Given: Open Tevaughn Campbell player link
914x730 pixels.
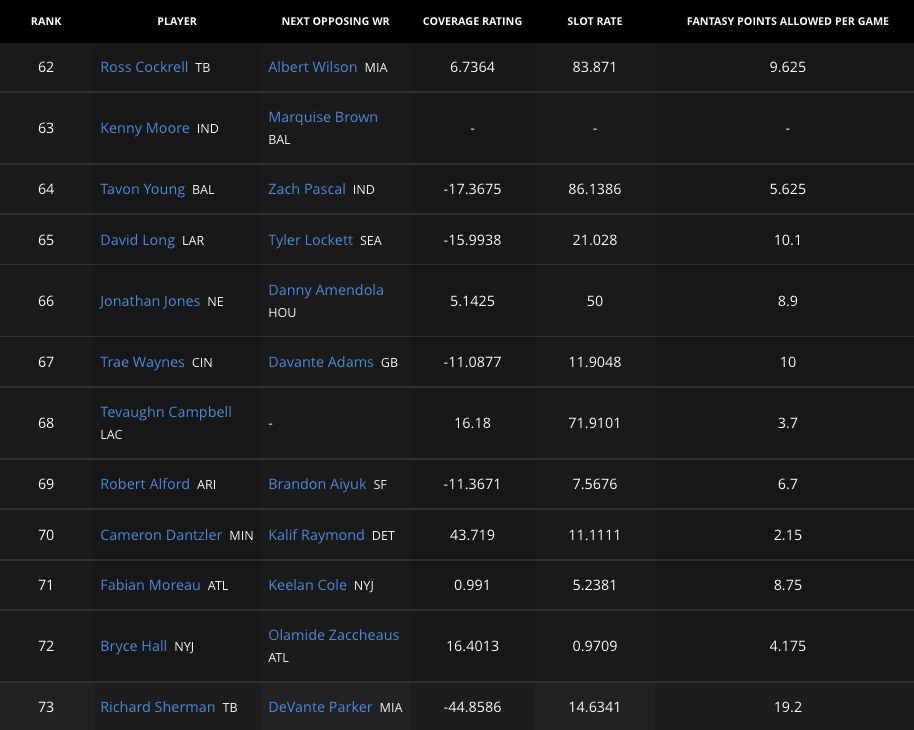Looking at the screenshot, I should click(166, 412).
